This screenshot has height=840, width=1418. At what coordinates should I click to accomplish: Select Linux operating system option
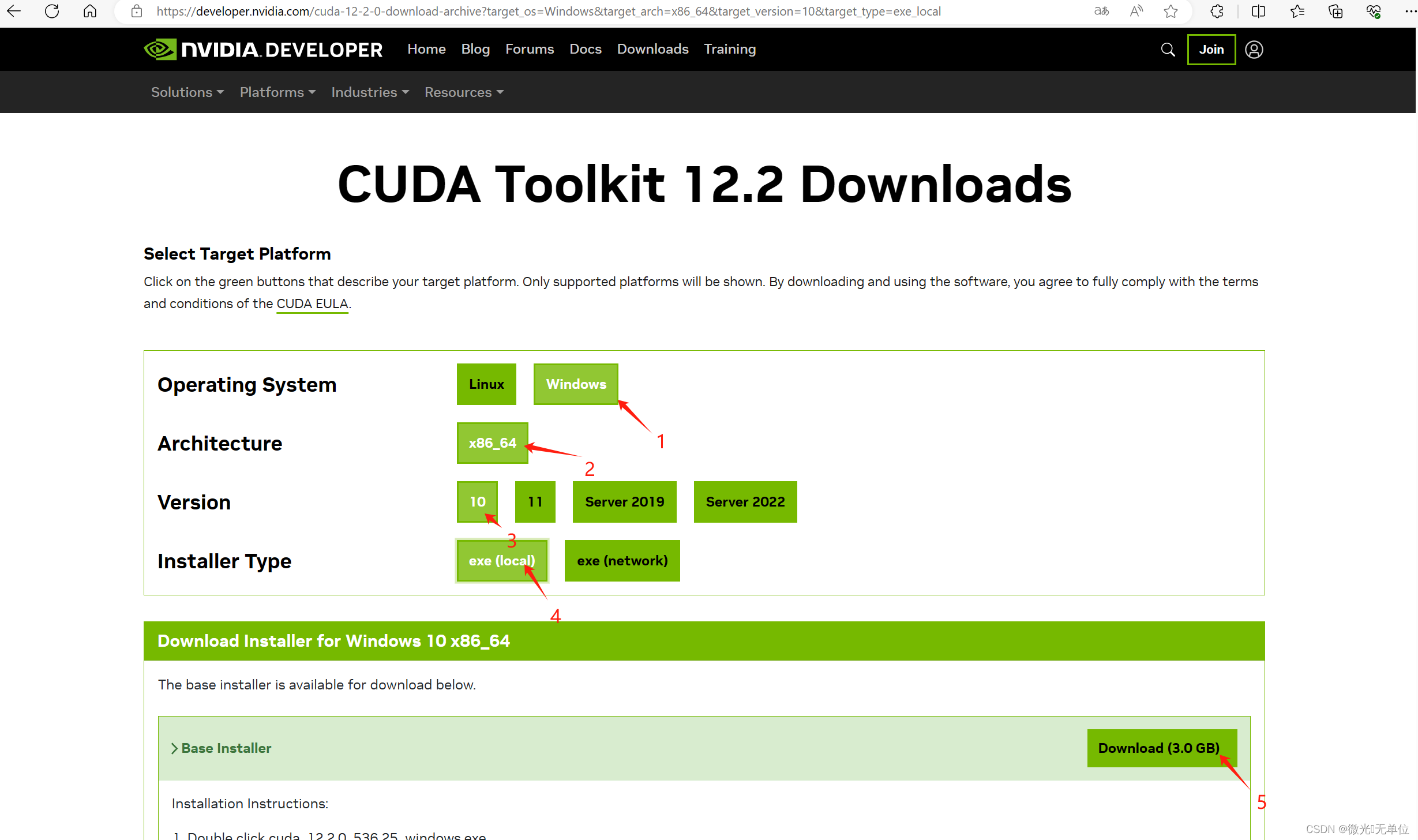[x=486, y=384]
